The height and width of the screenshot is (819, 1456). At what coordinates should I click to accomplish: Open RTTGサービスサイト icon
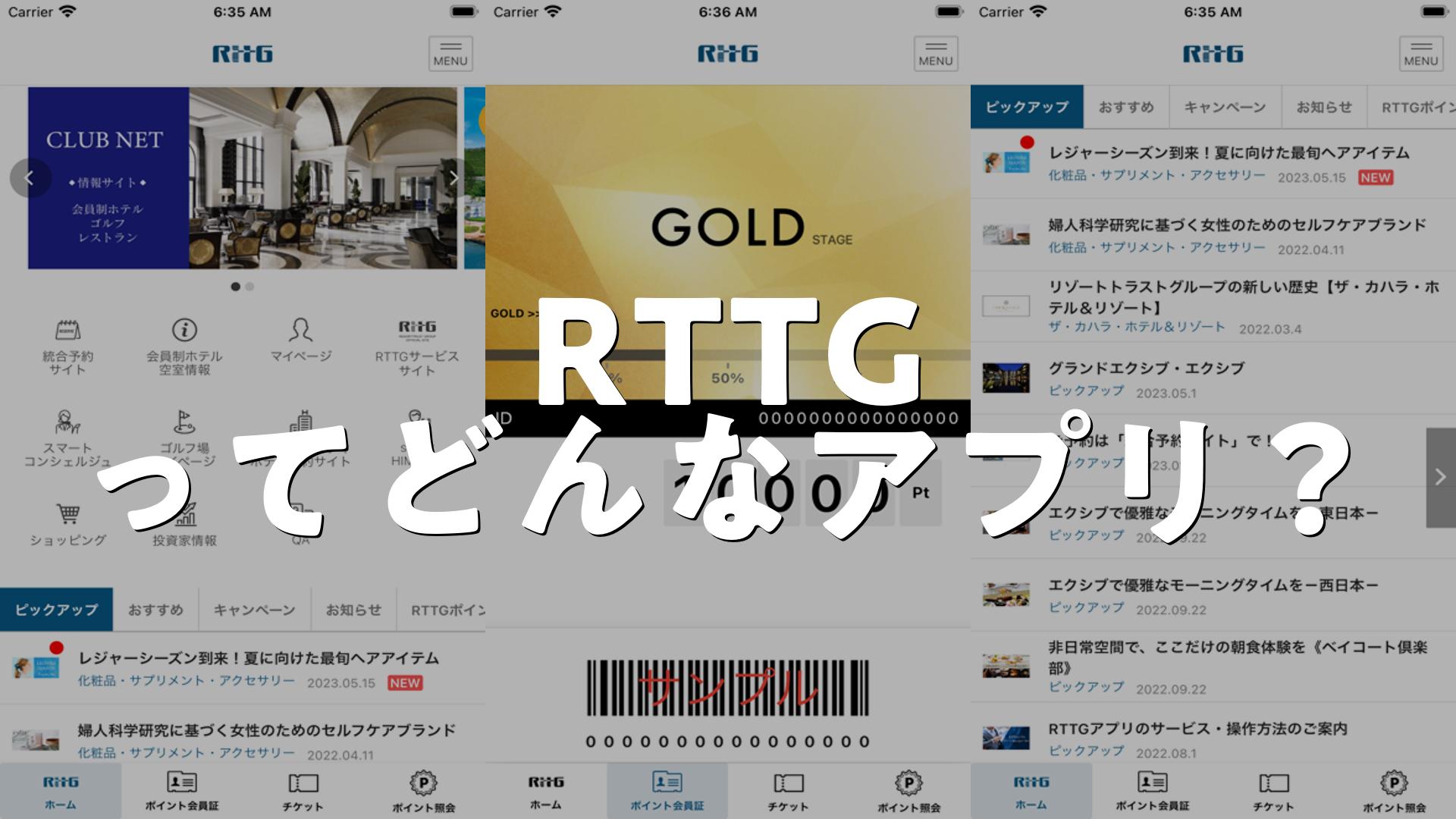[x=417, y=330]
